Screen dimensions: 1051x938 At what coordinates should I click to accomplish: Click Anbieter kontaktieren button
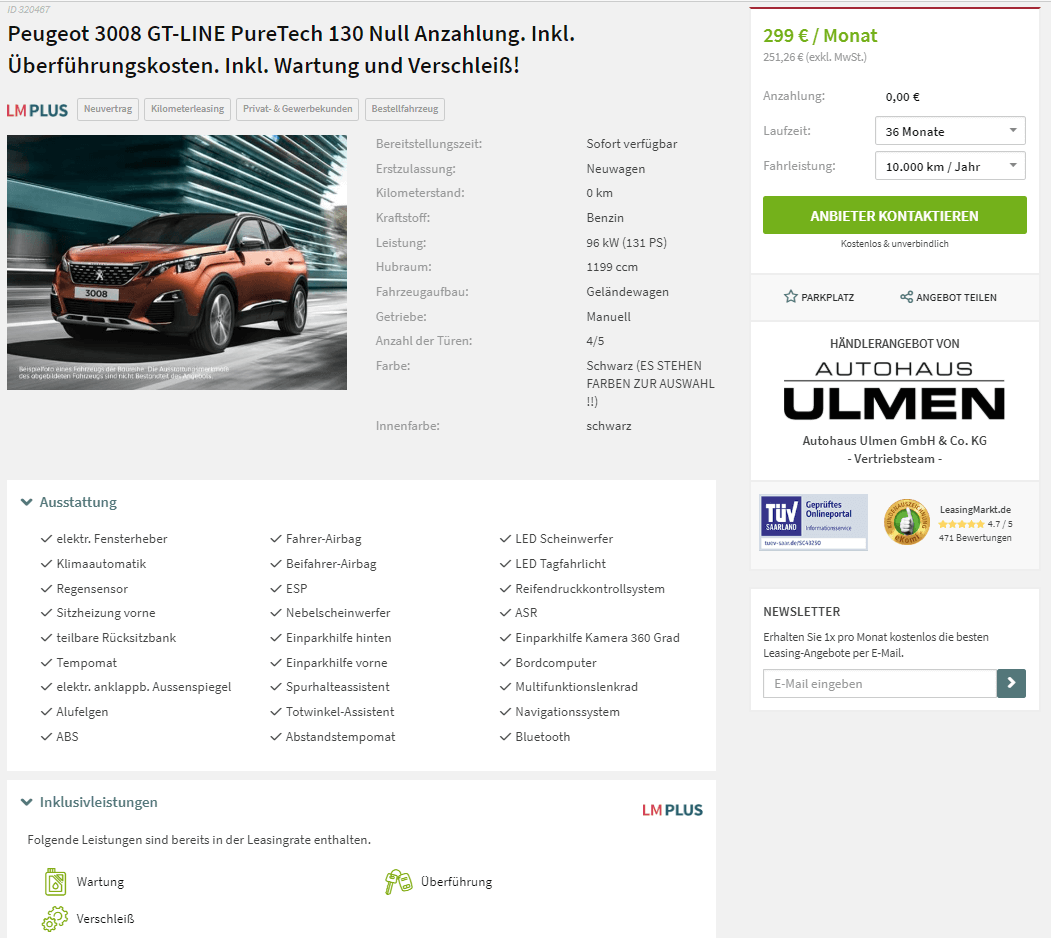894,215
